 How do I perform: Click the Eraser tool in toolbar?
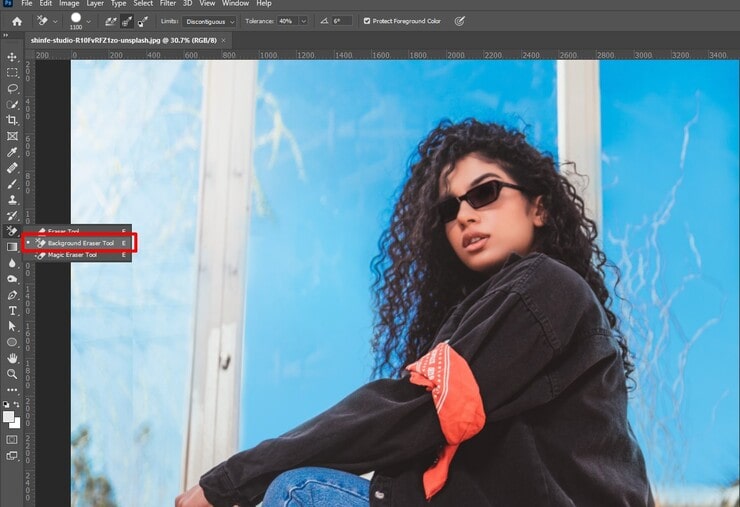click(x=12, y=231)
